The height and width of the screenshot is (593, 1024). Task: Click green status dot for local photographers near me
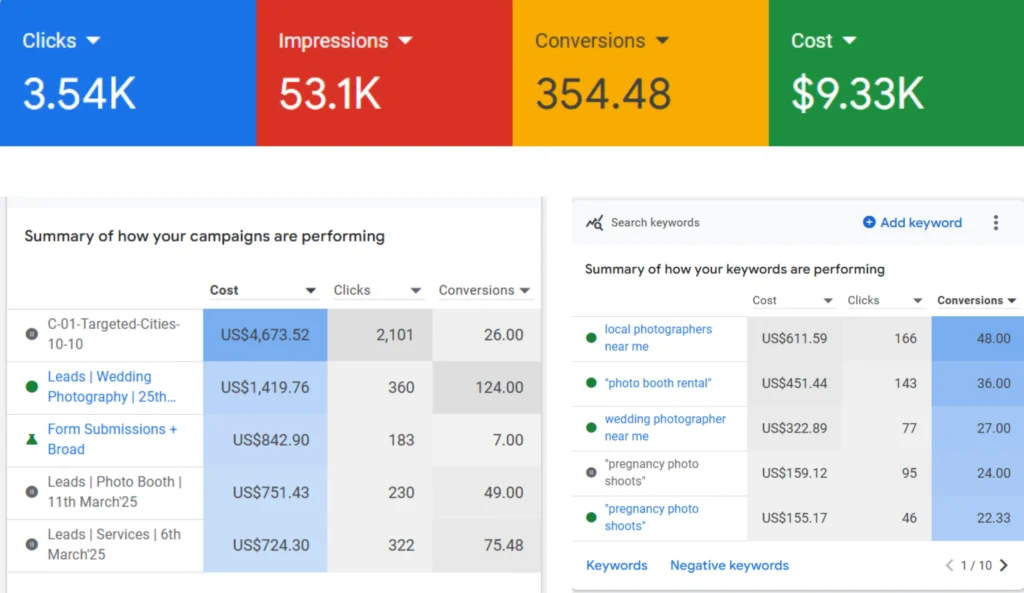591,338
